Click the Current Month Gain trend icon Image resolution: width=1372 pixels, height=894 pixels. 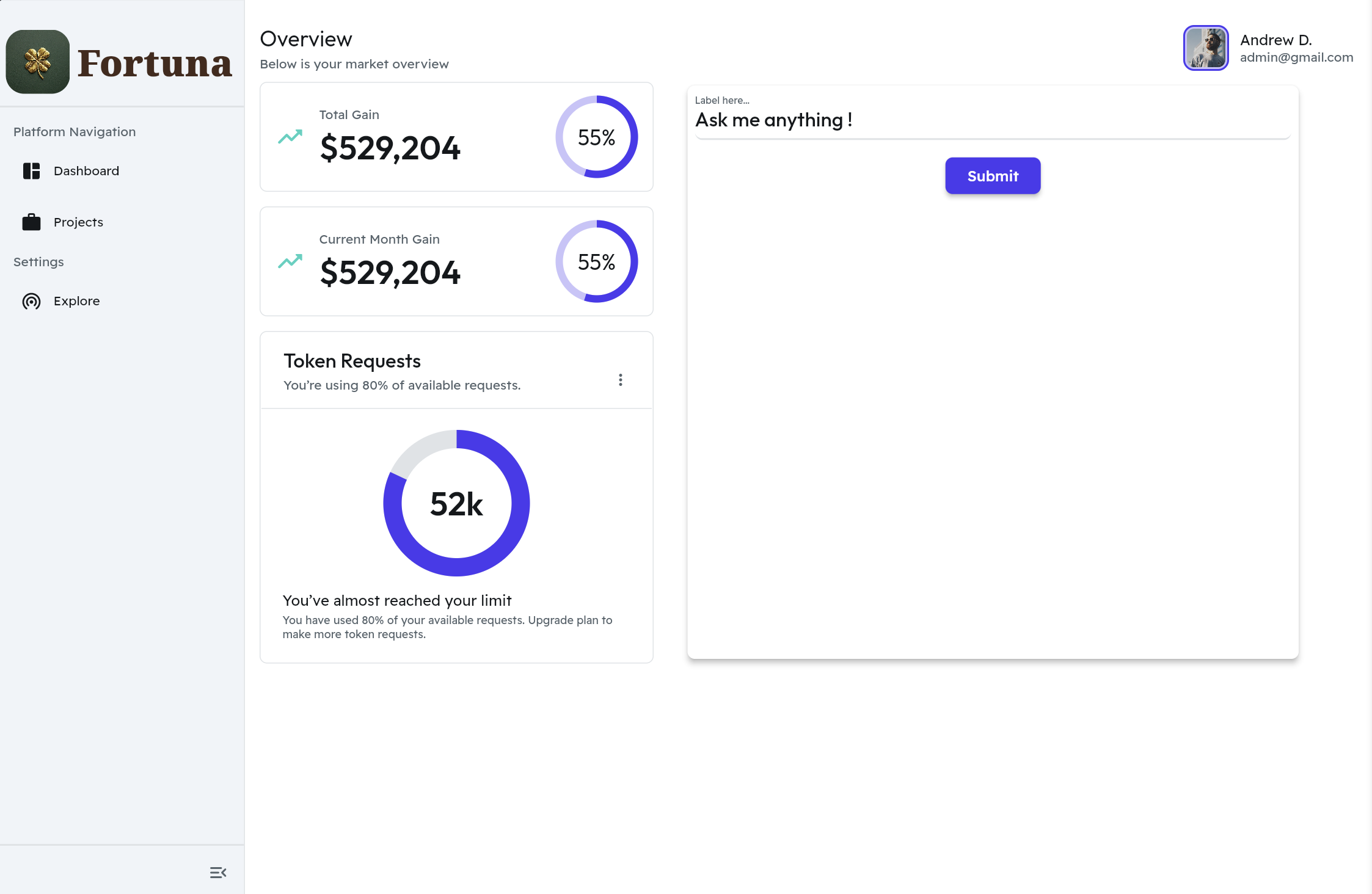point(290,261)
